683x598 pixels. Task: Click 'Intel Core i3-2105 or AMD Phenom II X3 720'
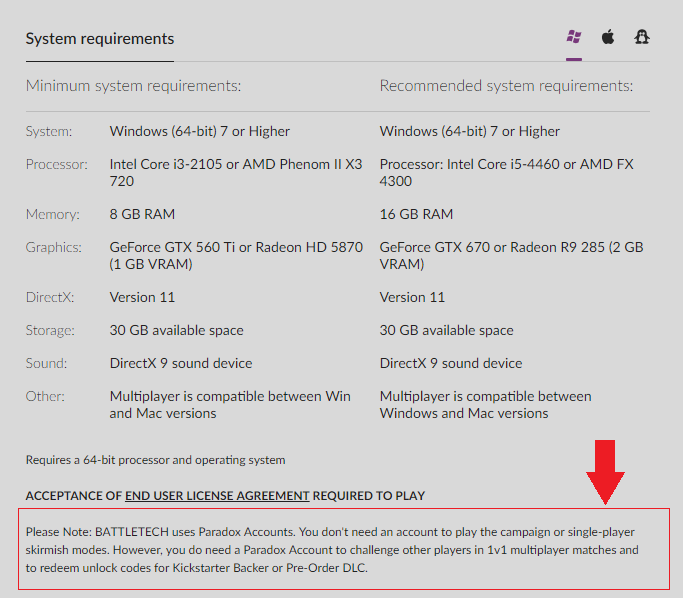(236, 172)
